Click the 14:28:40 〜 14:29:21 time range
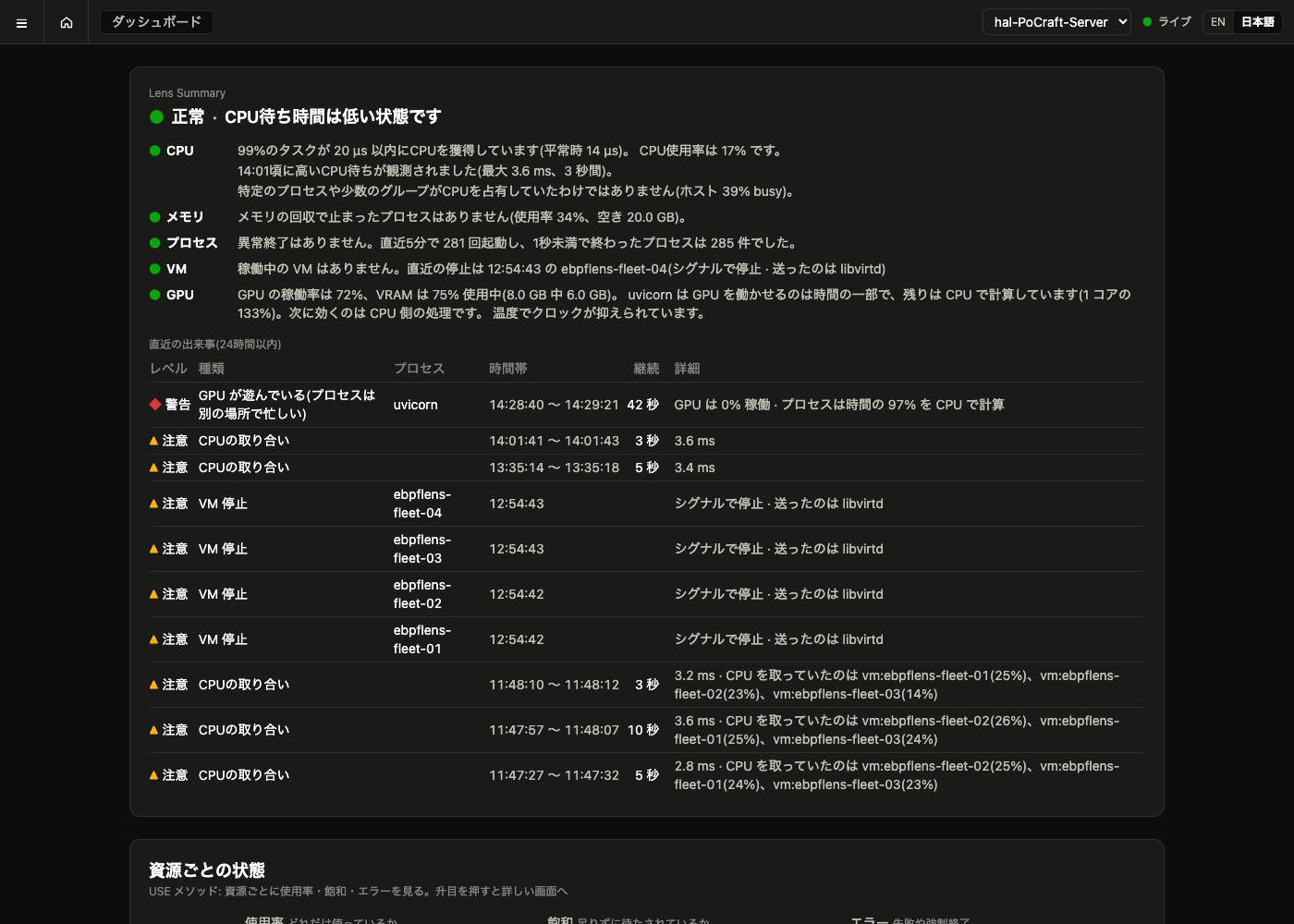This screenshot has width=1294, height=924. tap(554, 405)
